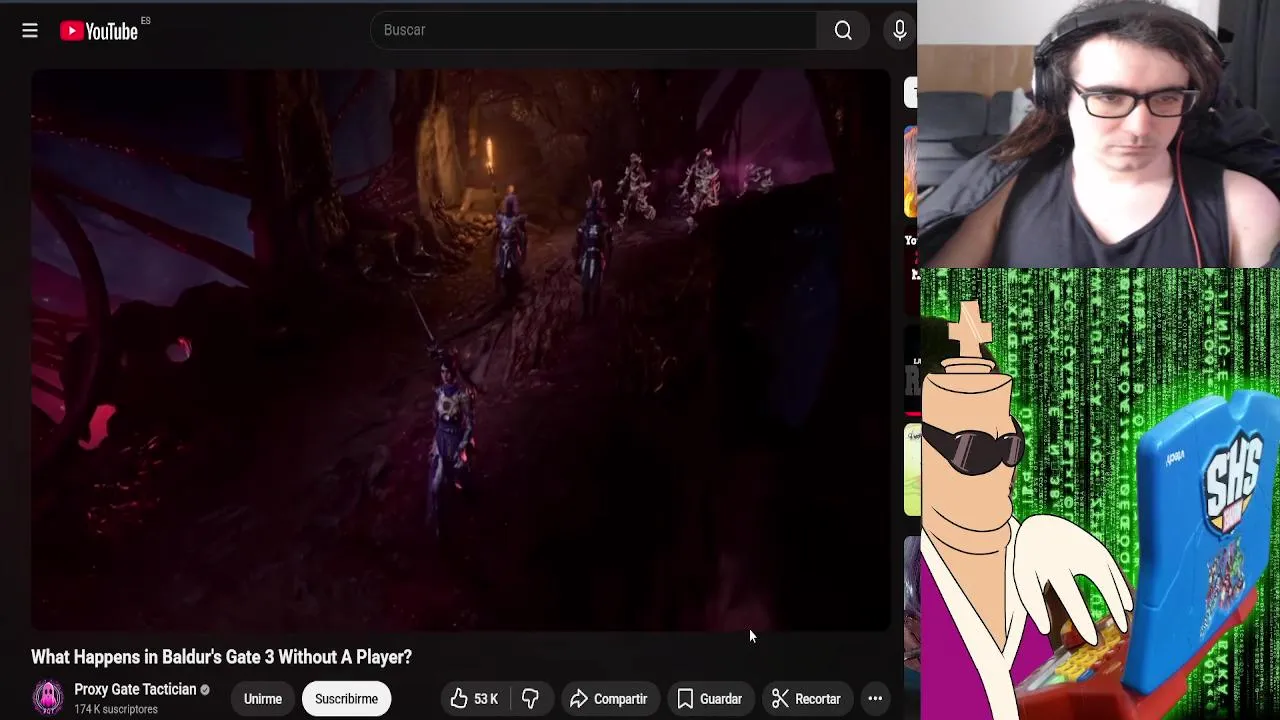Clip the video with Recortar
1280x720 pixels.
pos(806,699)
